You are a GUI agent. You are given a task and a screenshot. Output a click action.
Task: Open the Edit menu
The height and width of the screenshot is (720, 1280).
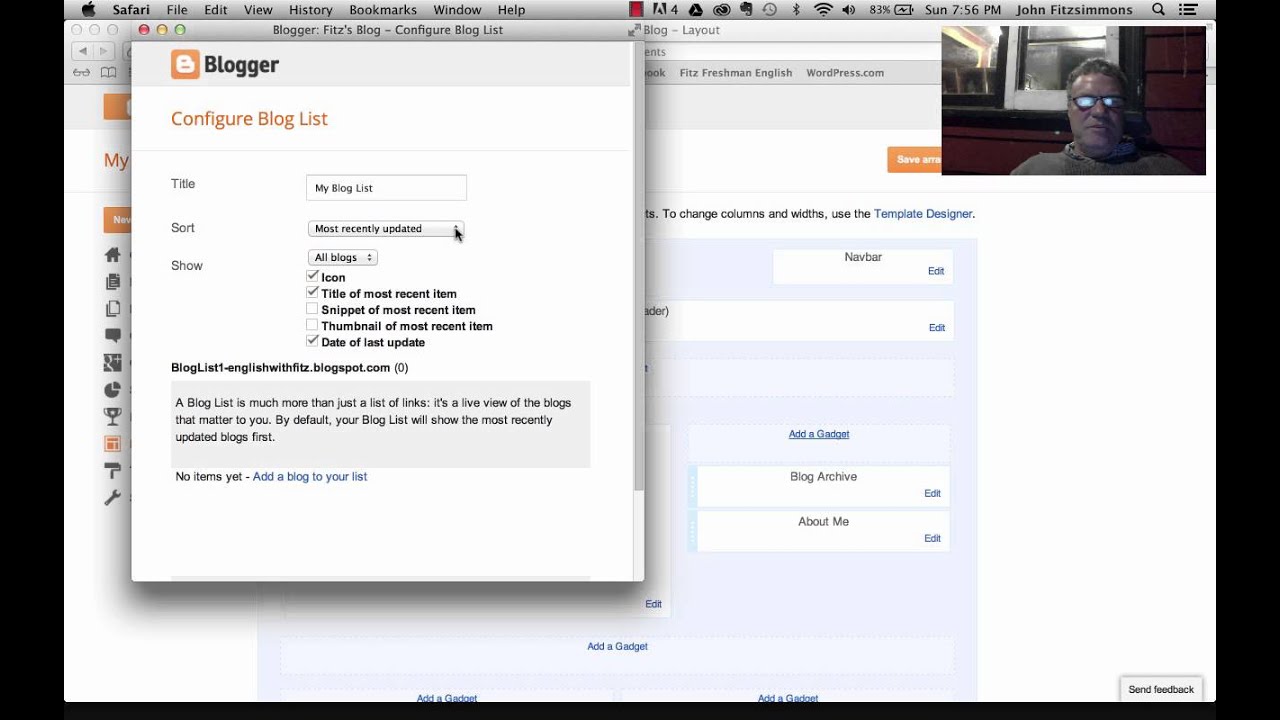pyautogui.click(x=216, y=10)
